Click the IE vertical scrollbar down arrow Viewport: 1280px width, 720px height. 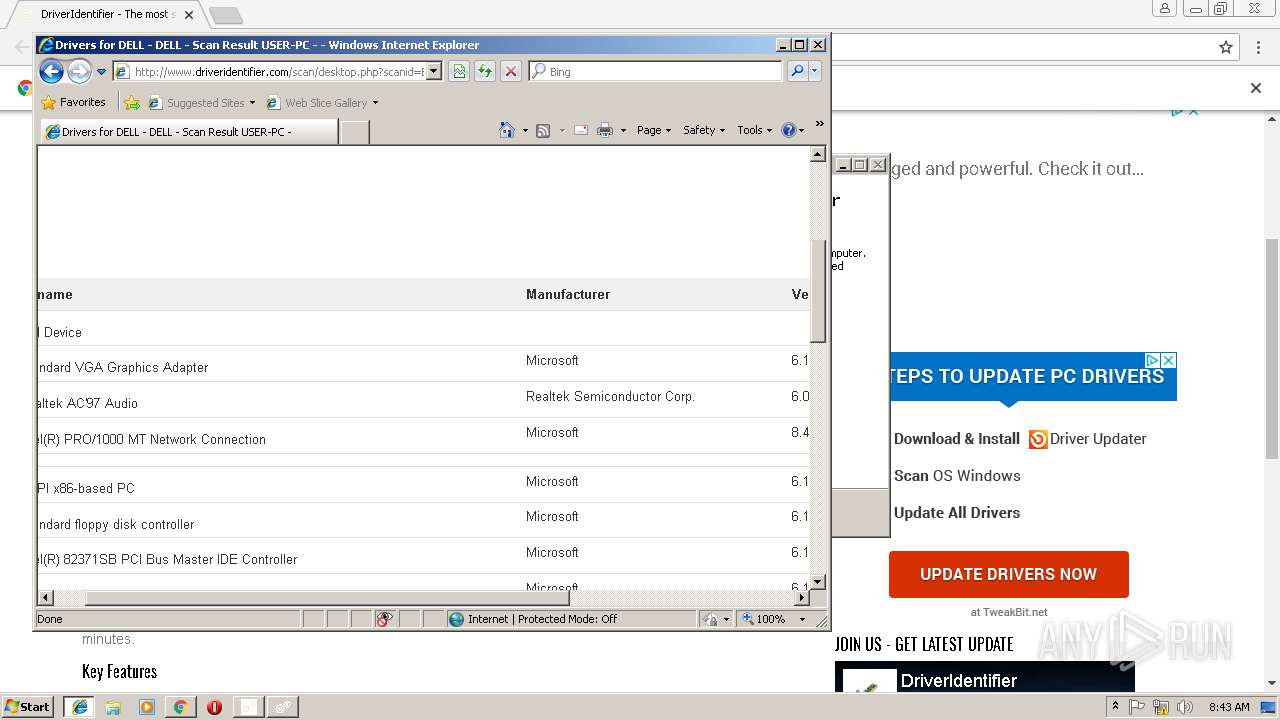pos(817,581)
